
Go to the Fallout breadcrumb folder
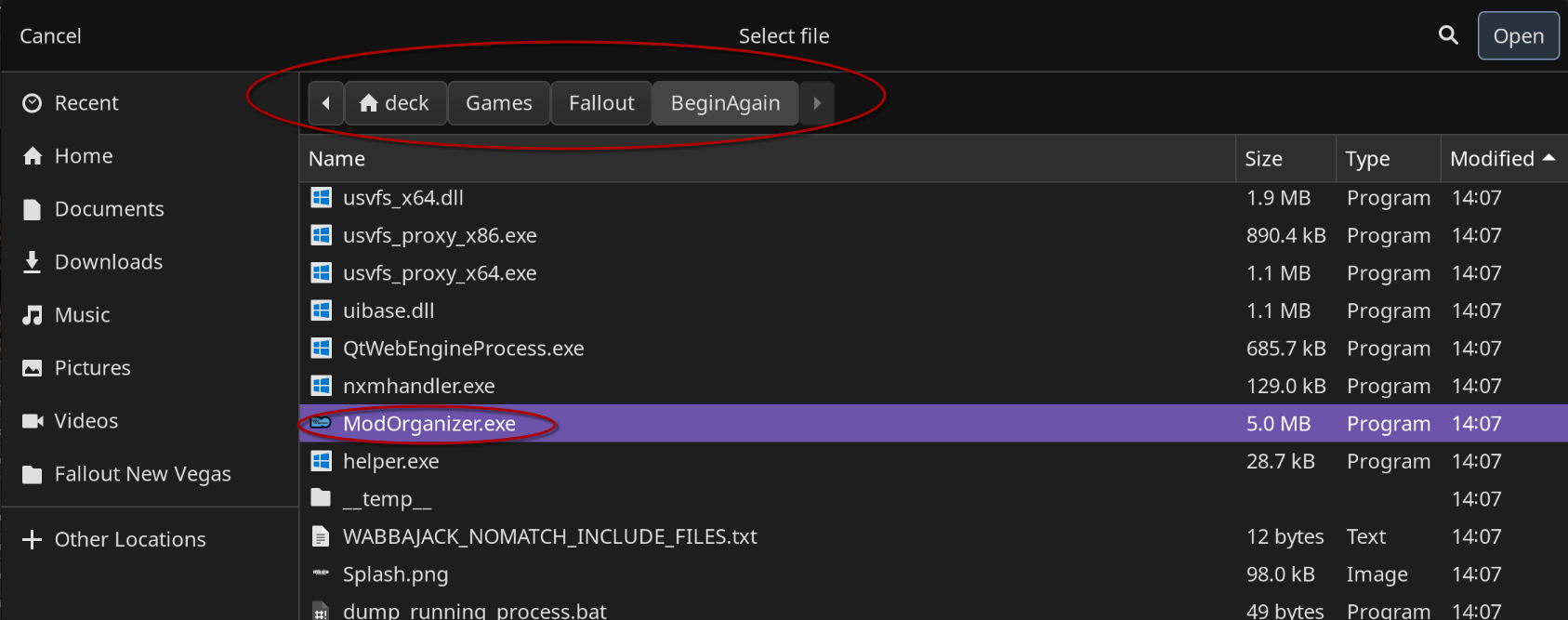601,103
